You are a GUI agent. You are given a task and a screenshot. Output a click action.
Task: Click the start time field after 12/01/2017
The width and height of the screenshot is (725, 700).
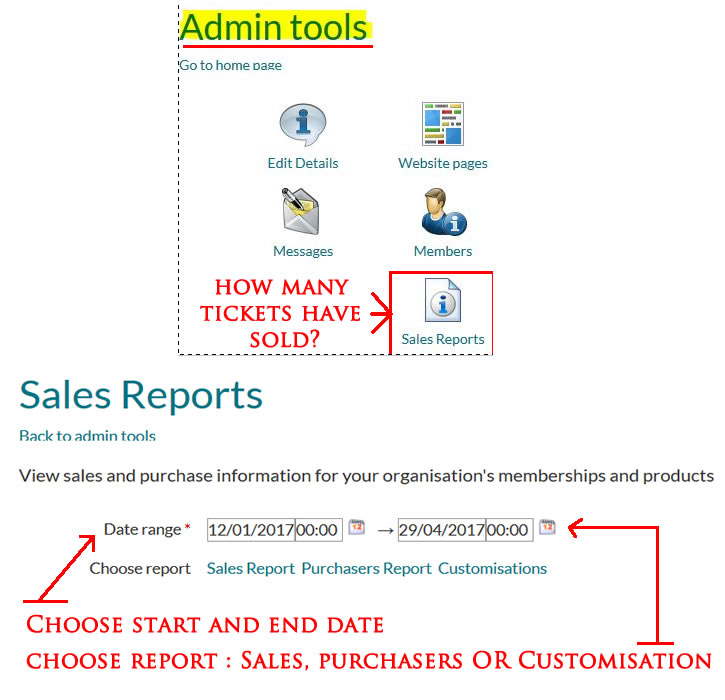tap(318, 529)
